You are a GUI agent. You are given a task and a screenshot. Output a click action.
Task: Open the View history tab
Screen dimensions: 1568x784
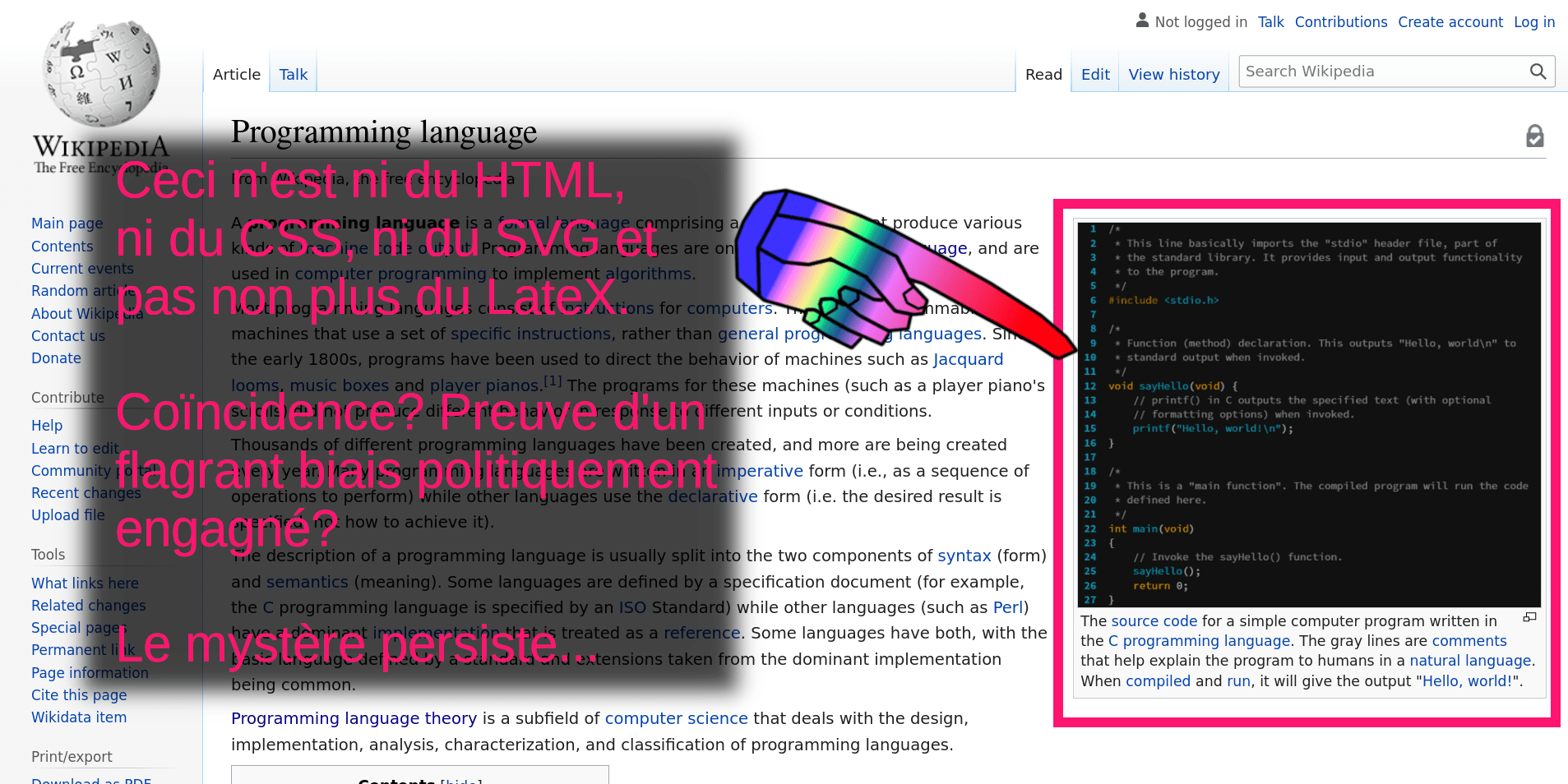pos(1173,75)
